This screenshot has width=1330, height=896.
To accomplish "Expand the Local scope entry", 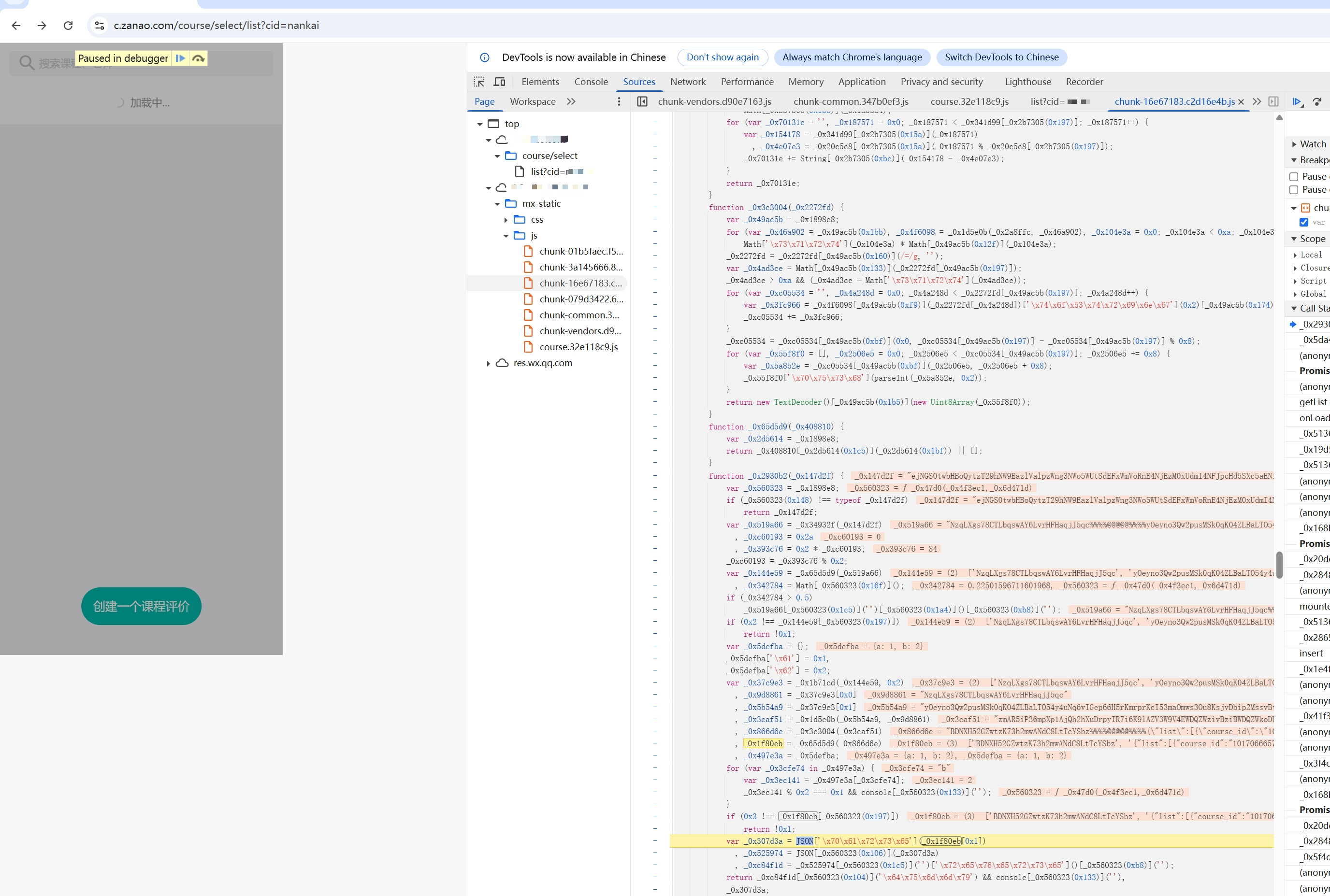I will click(1295, 255).
